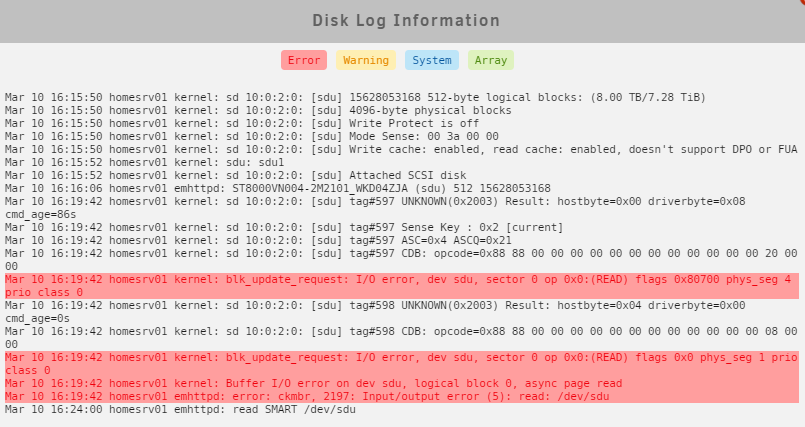The height and width of the screenshot is (427, 805).
Task: Click the ST8000VN004-2M2101 emhttpd log line
Action: (x=278, y=188)
